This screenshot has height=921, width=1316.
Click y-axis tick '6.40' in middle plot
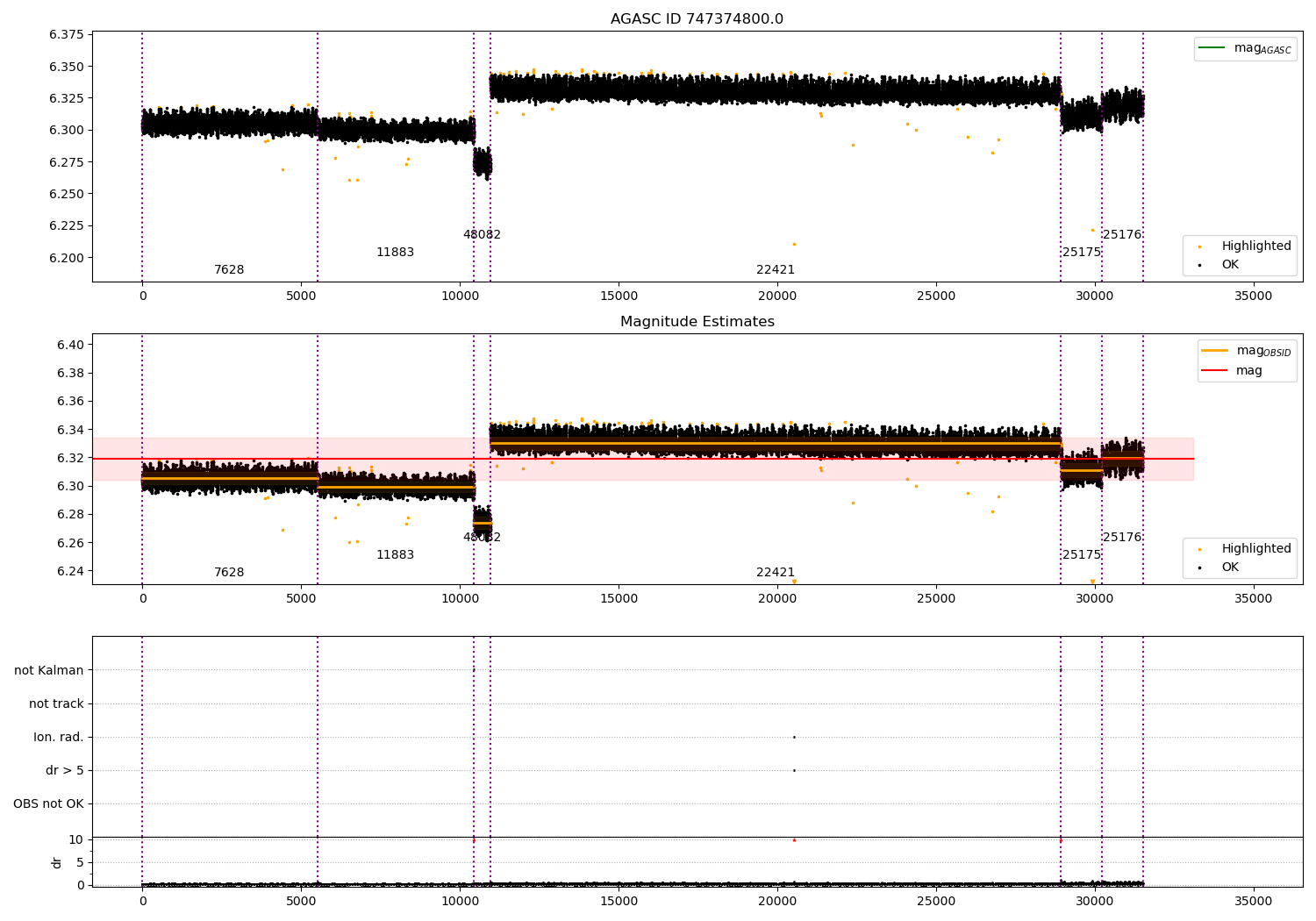click(x=70, y=345)
